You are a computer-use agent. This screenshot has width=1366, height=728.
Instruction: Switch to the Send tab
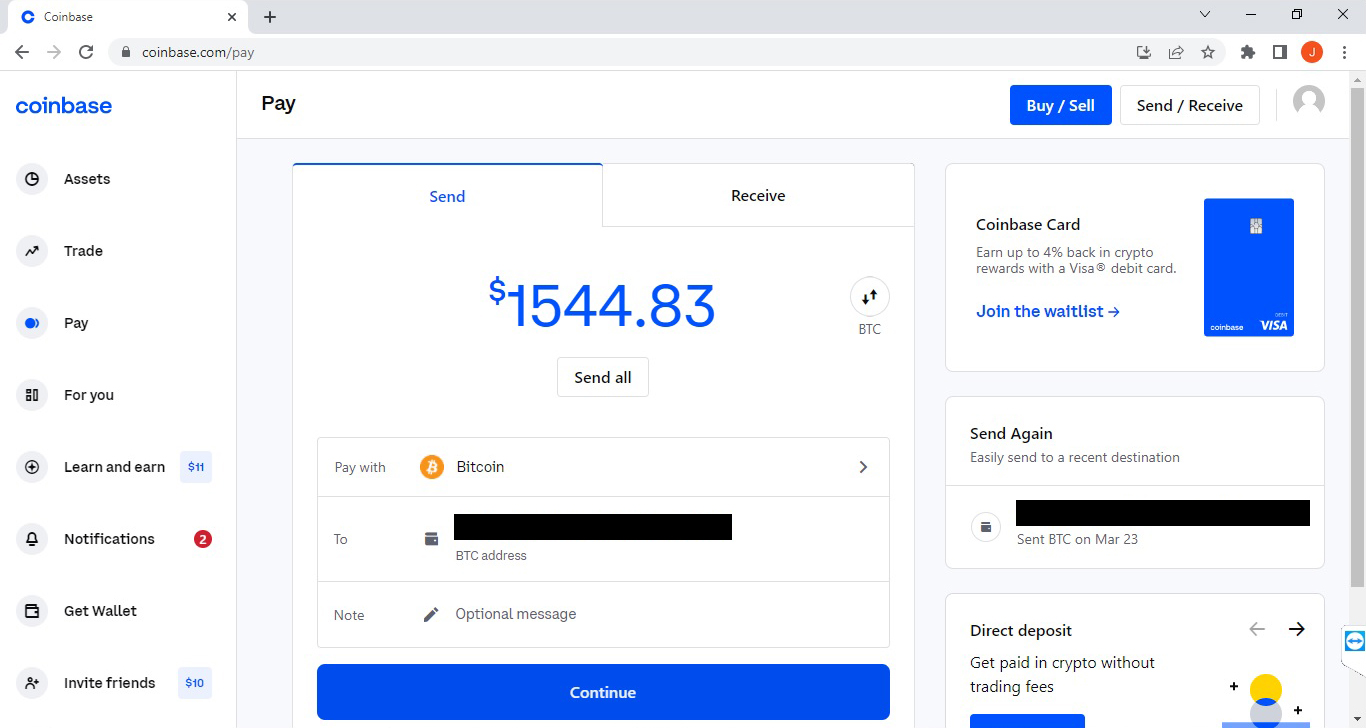click(447, 196)
